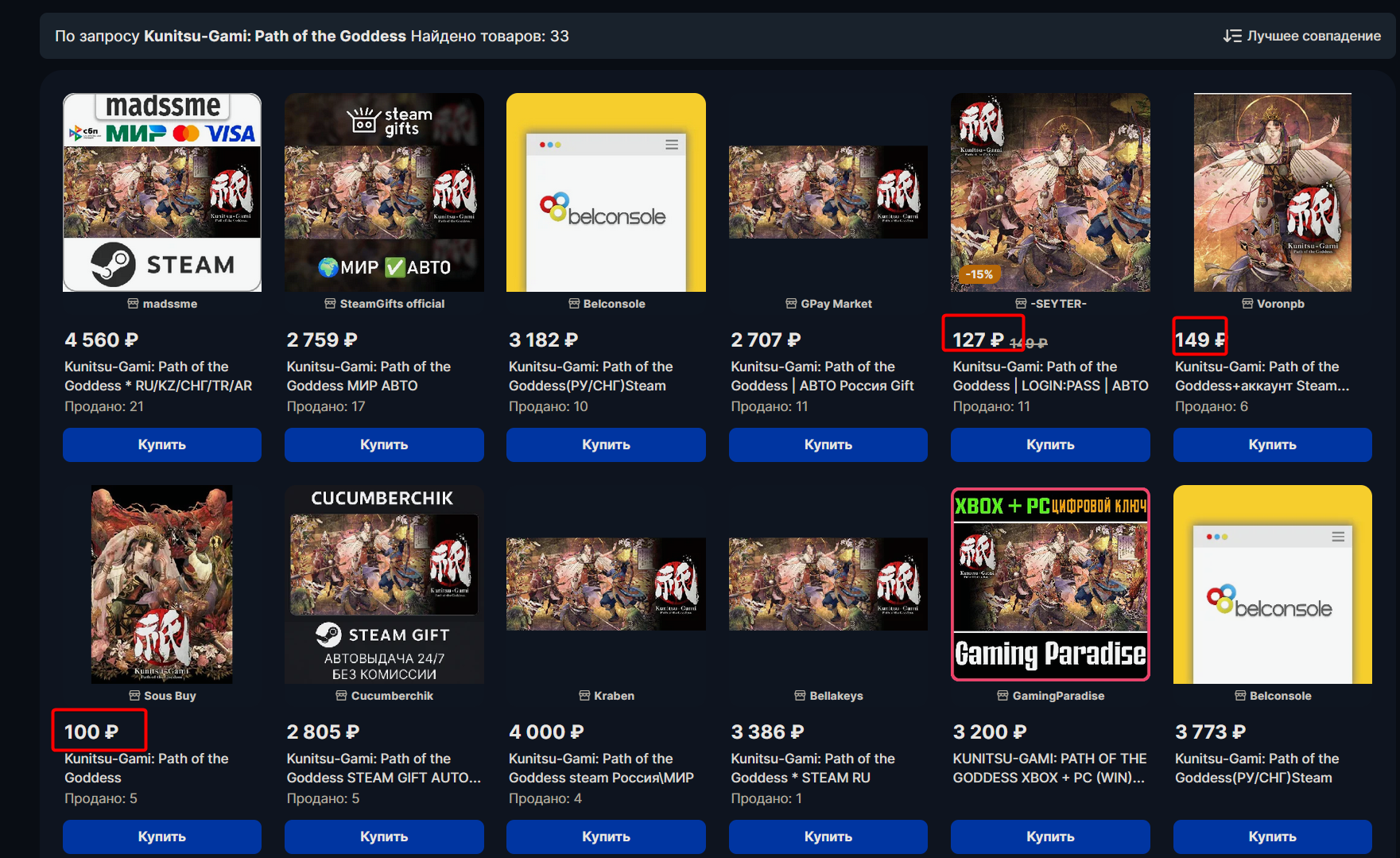Open the belconsole thumbnail priced 3 773 ₽
Viewport: 1400px width, 858px height.
[1273, 584]
